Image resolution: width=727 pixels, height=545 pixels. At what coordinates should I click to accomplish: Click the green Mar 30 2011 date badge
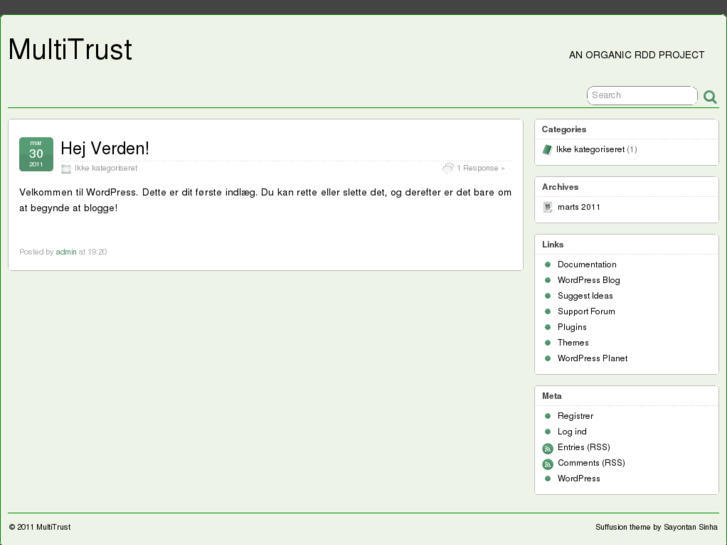click(36, 154)
